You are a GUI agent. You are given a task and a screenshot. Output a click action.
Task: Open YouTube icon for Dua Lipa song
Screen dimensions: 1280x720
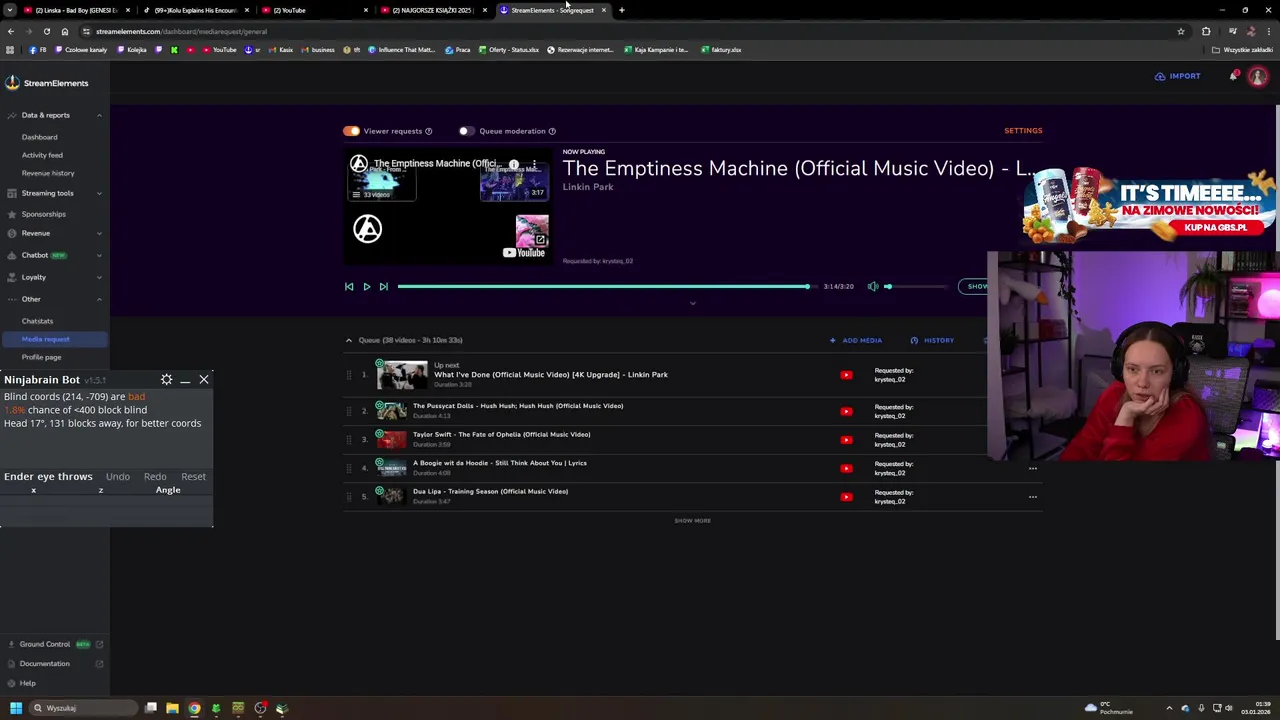pyautogui.click(x=846, y=497)
